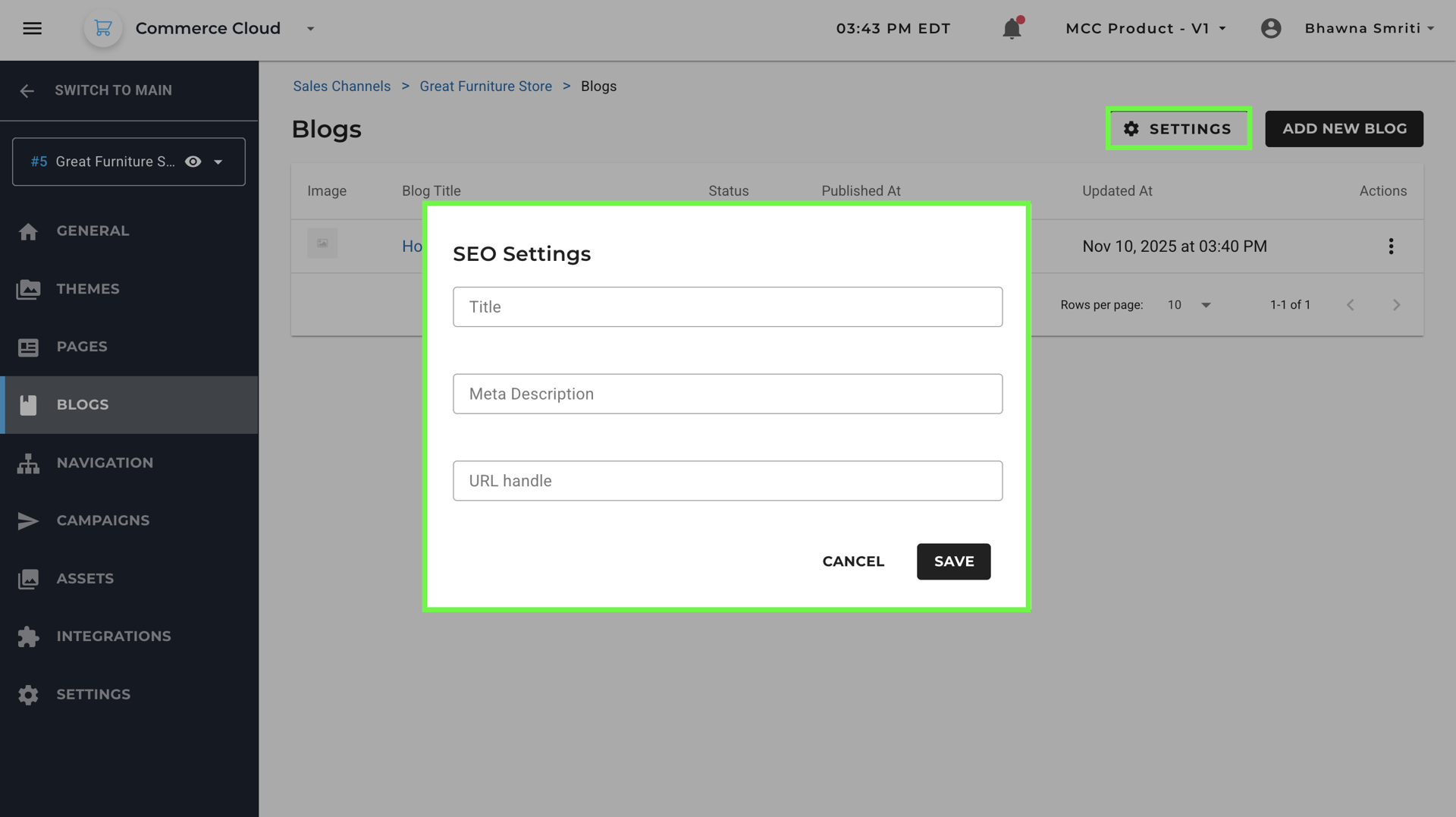This screenshot has height=817, width=1456.
Task: Focus the Meta Description input field
Action: pyautogui.click(x=727, y=394)
